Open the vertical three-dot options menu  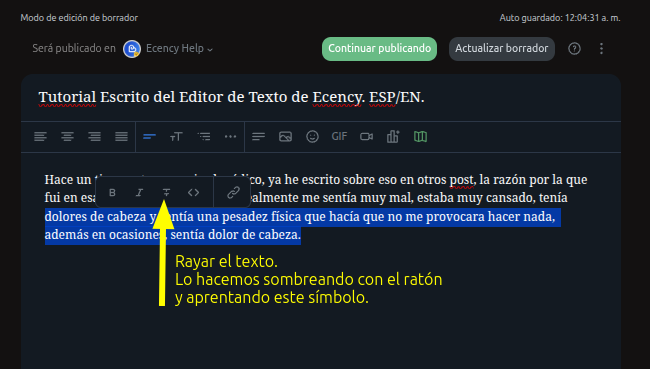click(601, 49)
